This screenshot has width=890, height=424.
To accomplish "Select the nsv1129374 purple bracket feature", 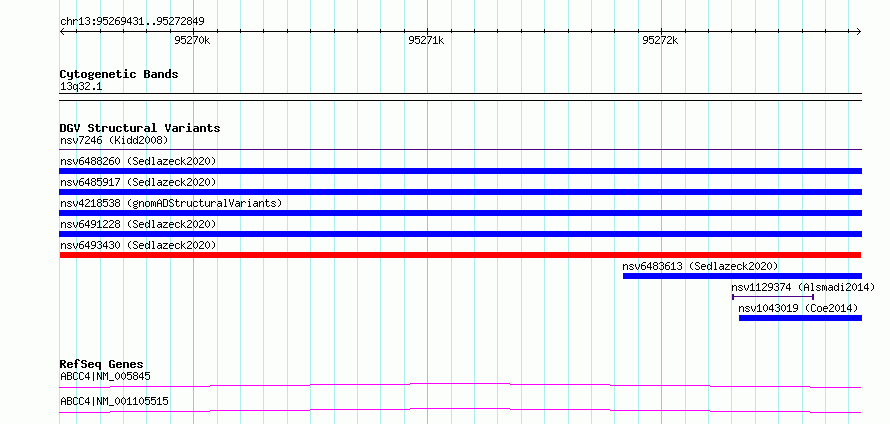I will pos(773,297).
